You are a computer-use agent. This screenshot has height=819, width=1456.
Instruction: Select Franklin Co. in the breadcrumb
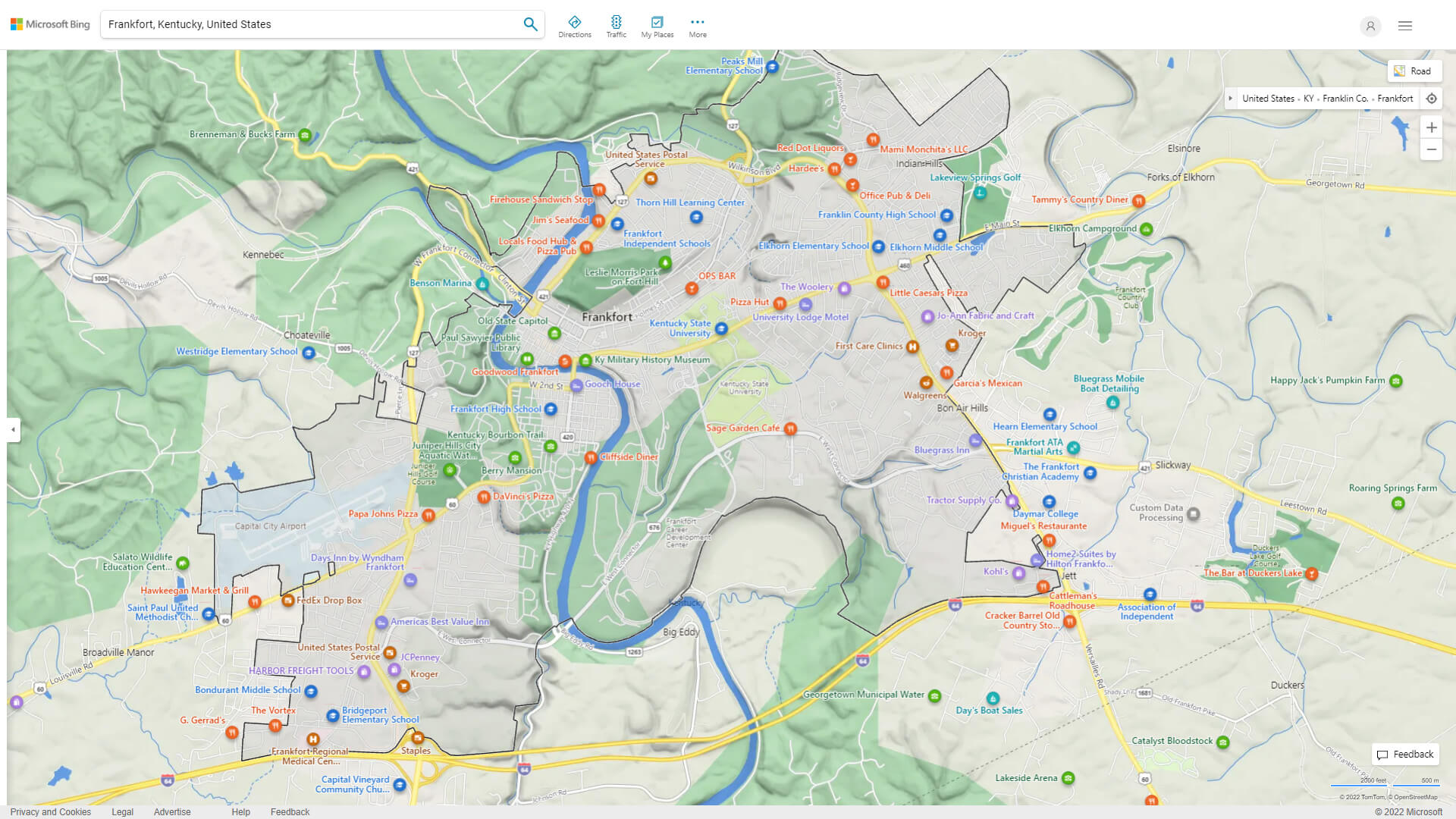point(1345,98)
